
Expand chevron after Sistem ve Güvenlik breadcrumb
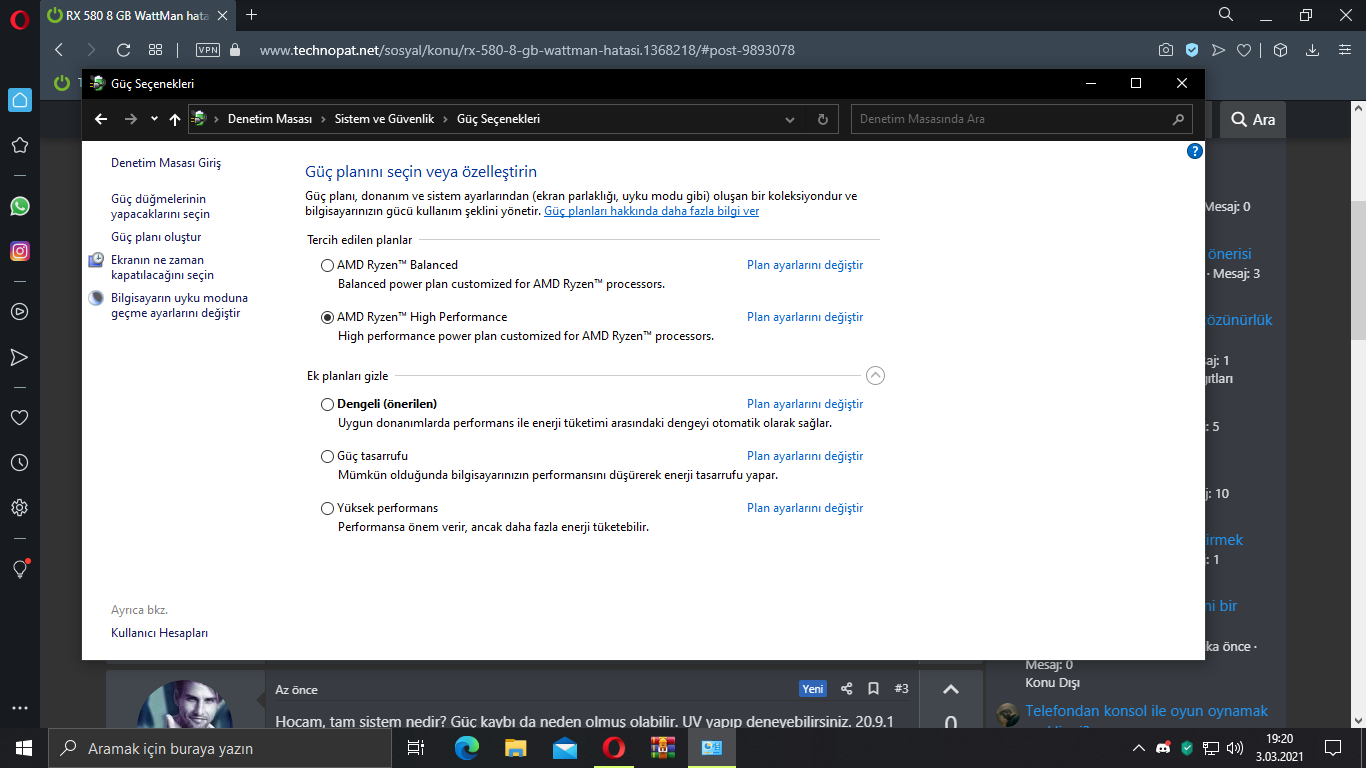[x=445, y=119]
